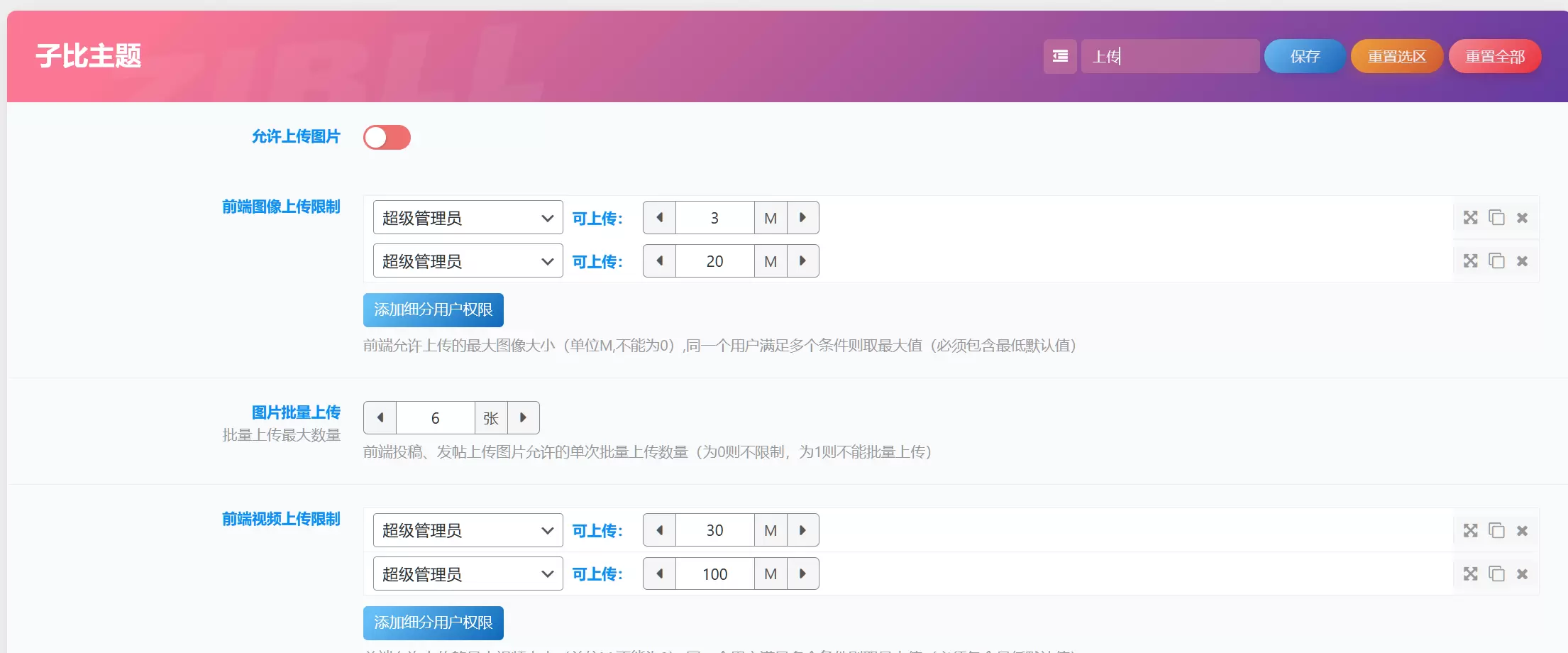The image size is (1568, 653).
Task: Decrease the batch upload count of 6
Action: 380,418
